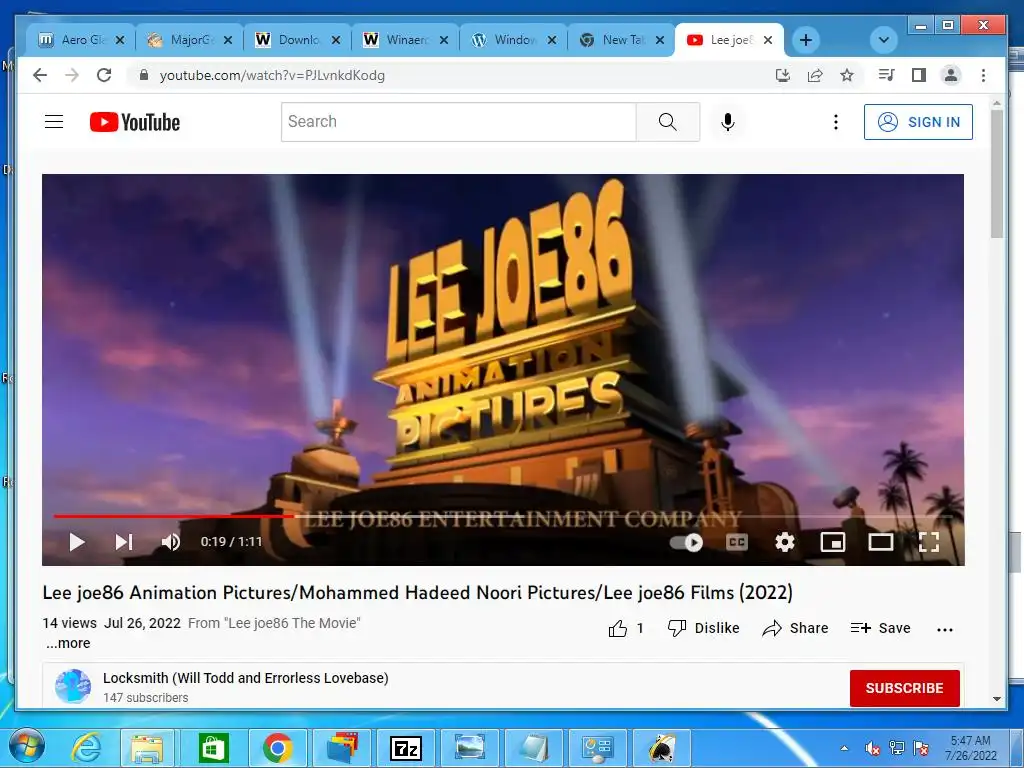The height and width of the screenshot is (768, 1024).
Task: View site information lock icon
Action: click(x=144, y=75)
